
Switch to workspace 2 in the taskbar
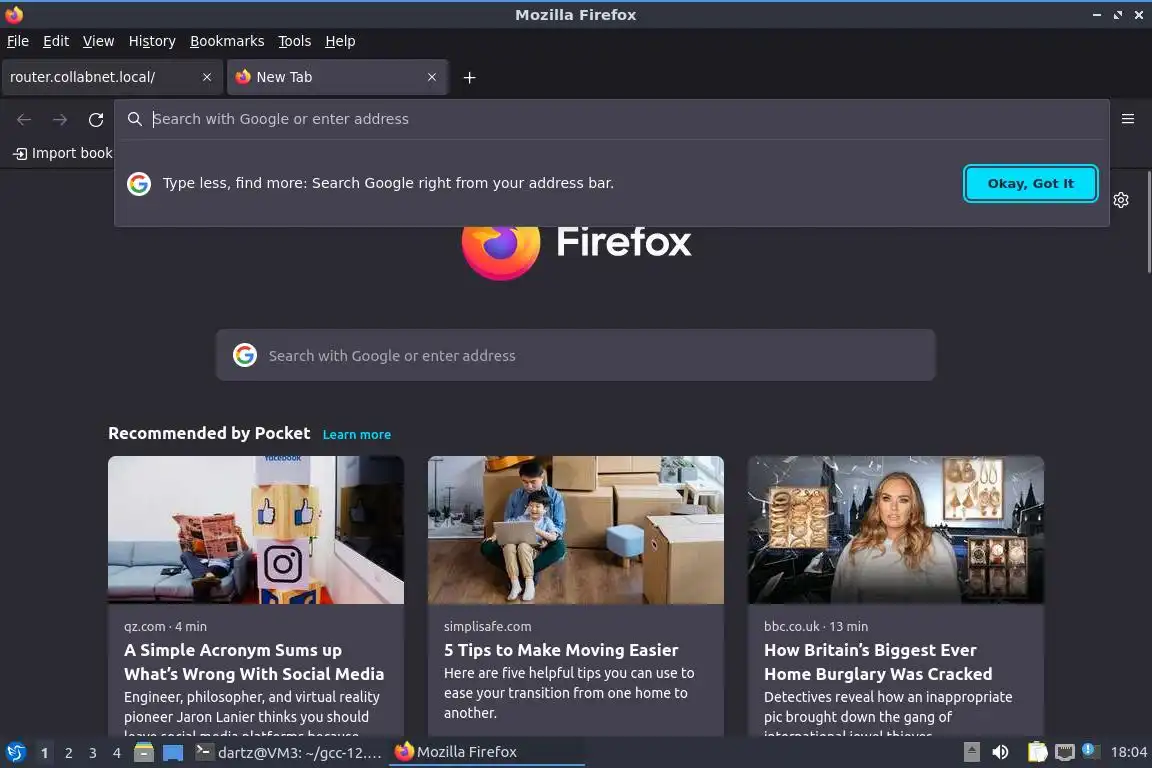(x=68, y=753)
